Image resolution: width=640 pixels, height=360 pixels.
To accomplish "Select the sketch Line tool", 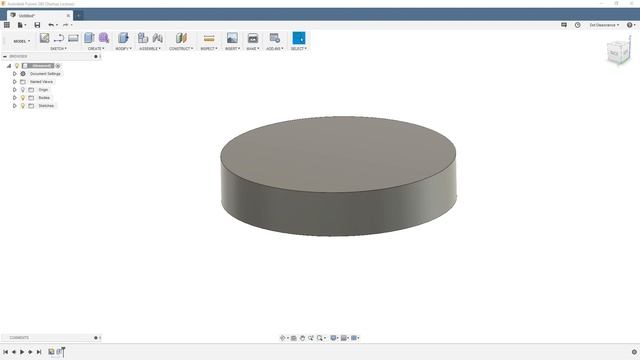I will (59, 38).
